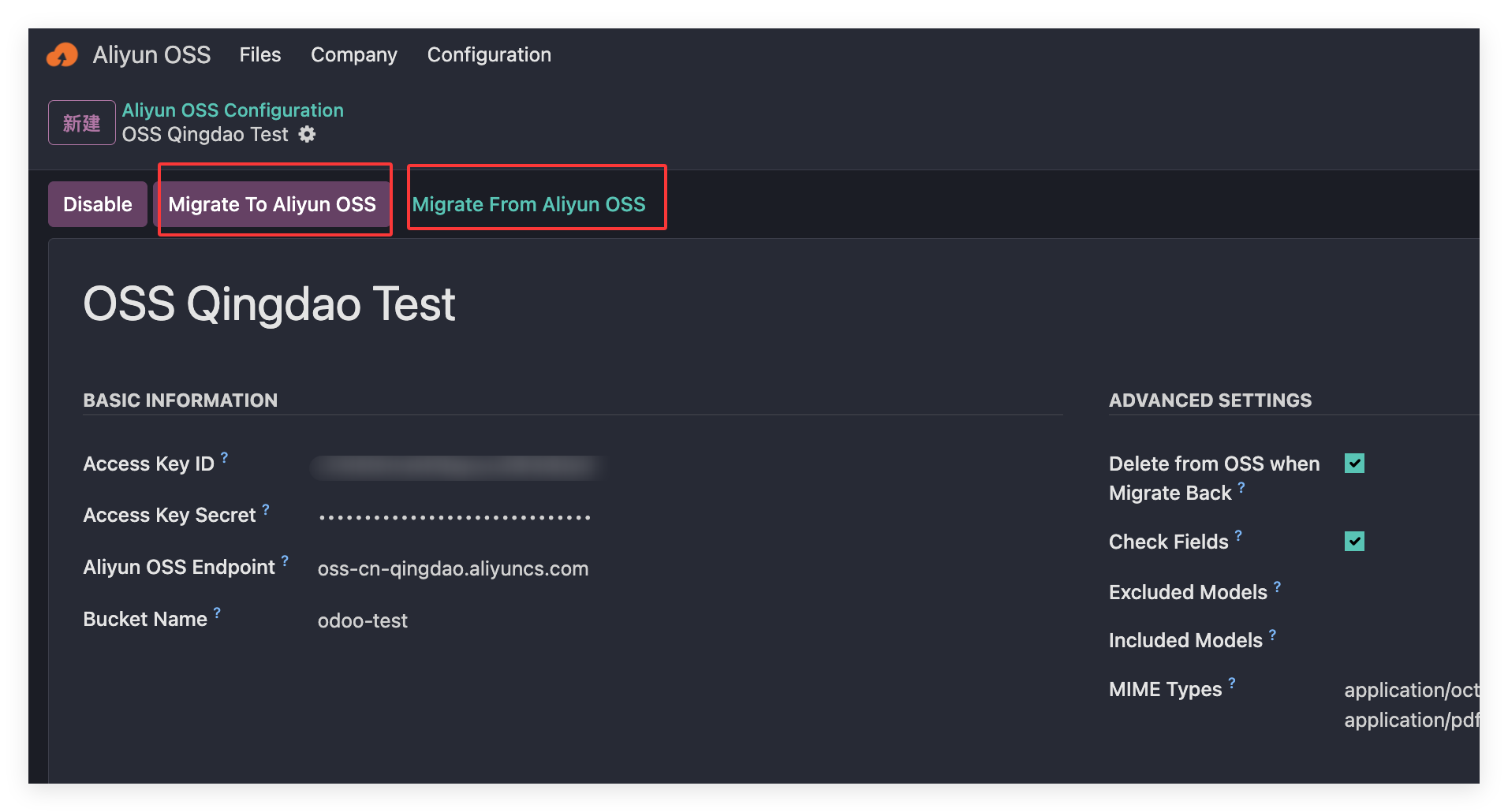
Task: Click the help icon beside Bucket Name
Action: coord(217,613)
